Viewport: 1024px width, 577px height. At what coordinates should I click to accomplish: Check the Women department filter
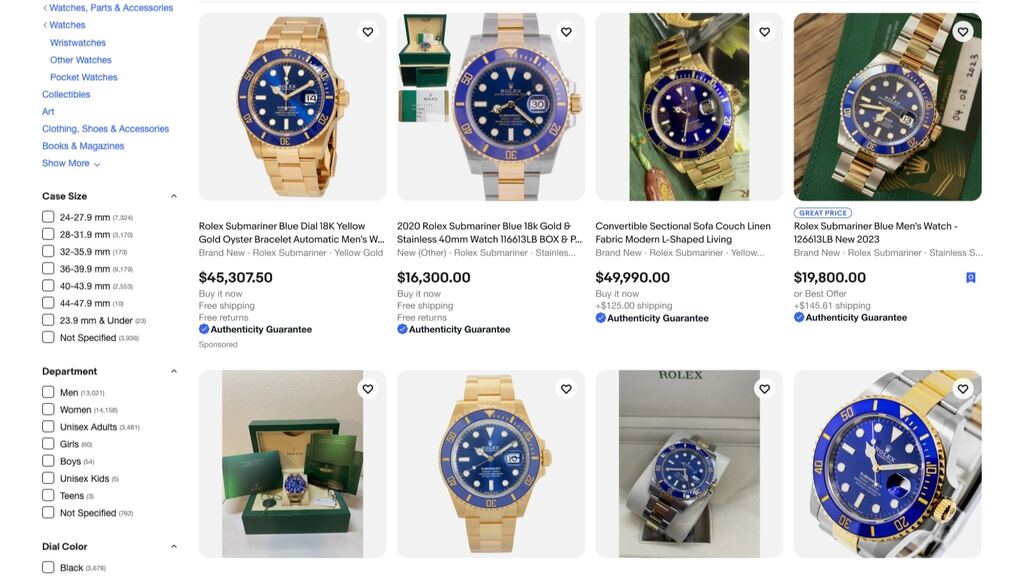47,408
